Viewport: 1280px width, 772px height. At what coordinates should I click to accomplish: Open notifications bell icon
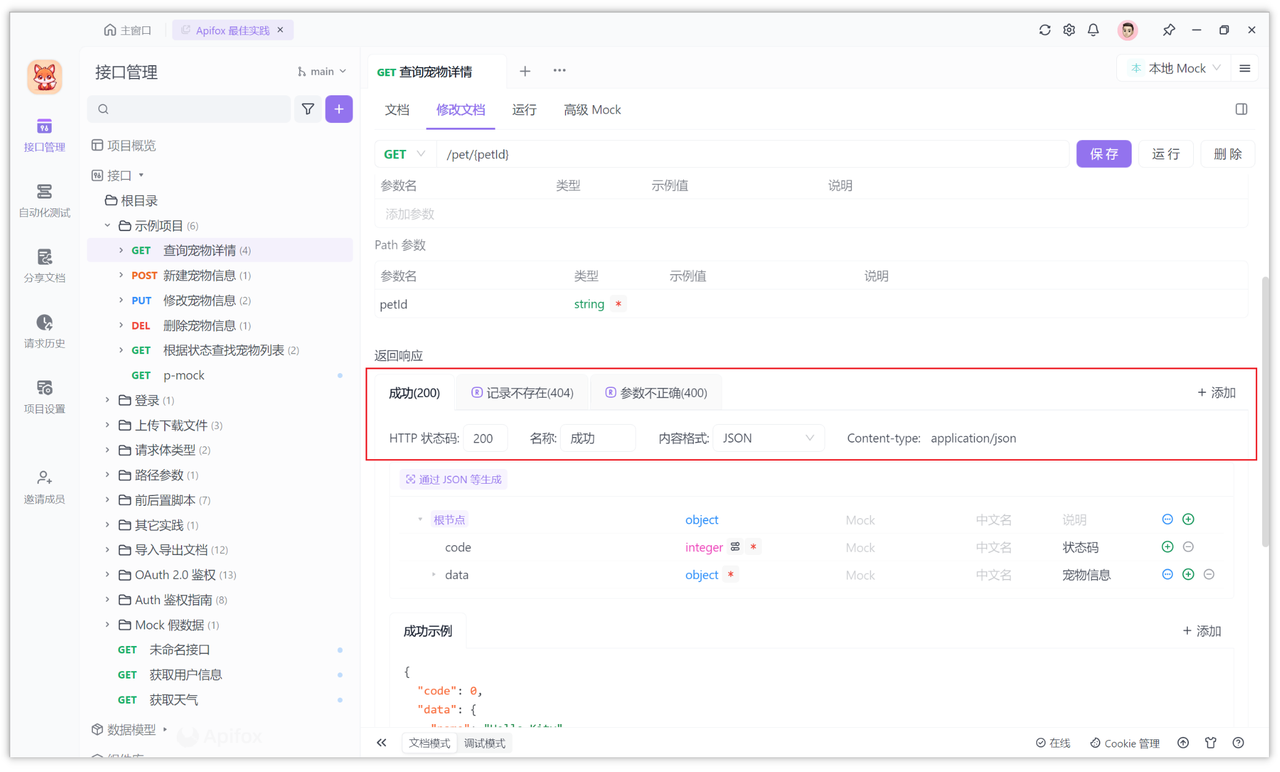(1093, 30)
